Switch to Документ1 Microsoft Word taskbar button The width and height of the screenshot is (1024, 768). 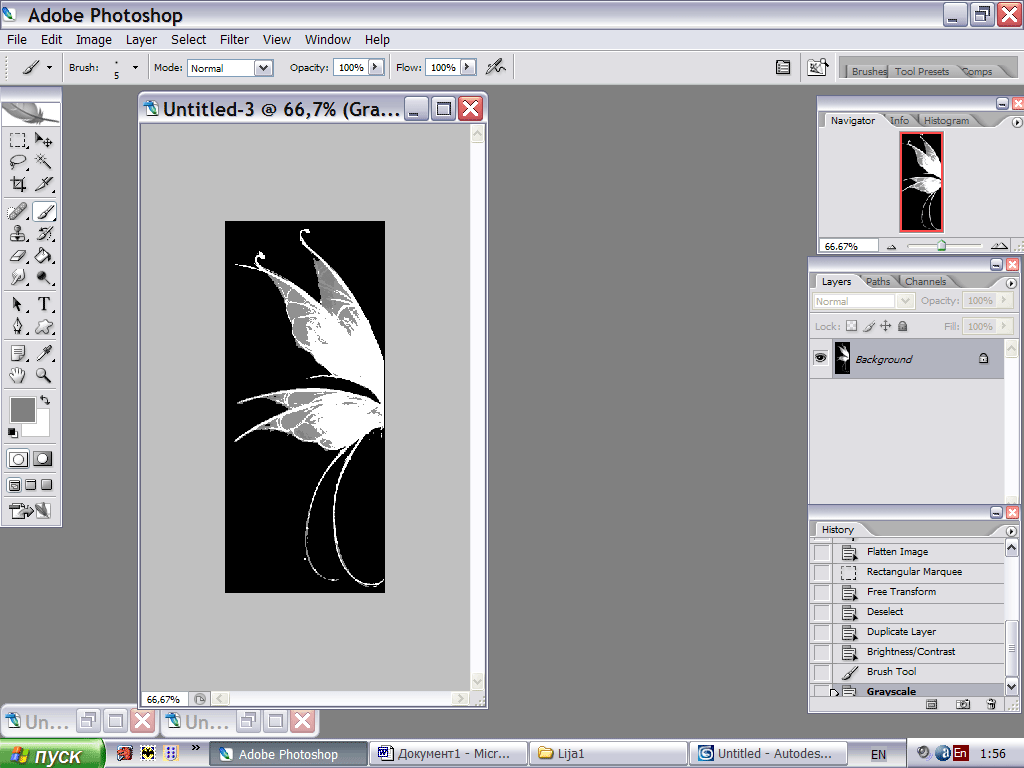pyautogui.click(x=449, y=754)
